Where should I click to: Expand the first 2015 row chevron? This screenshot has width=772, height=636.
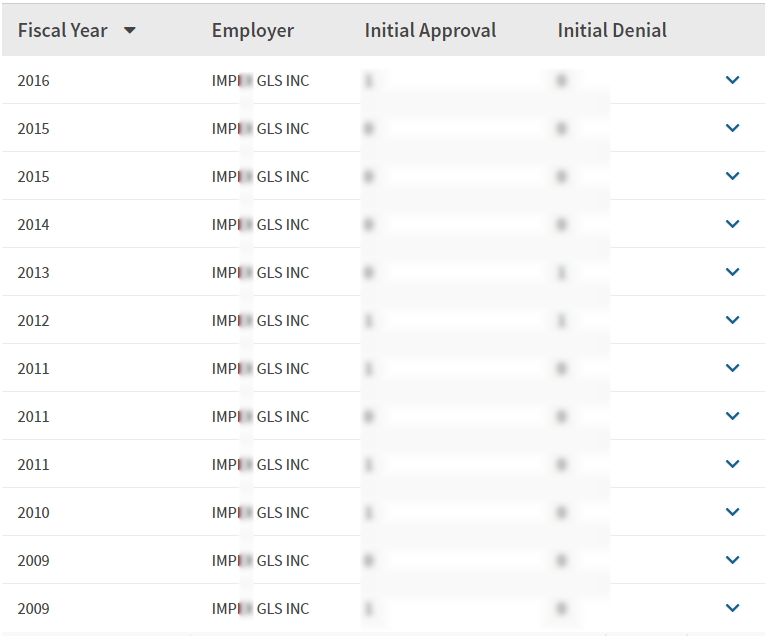point(732,128)
